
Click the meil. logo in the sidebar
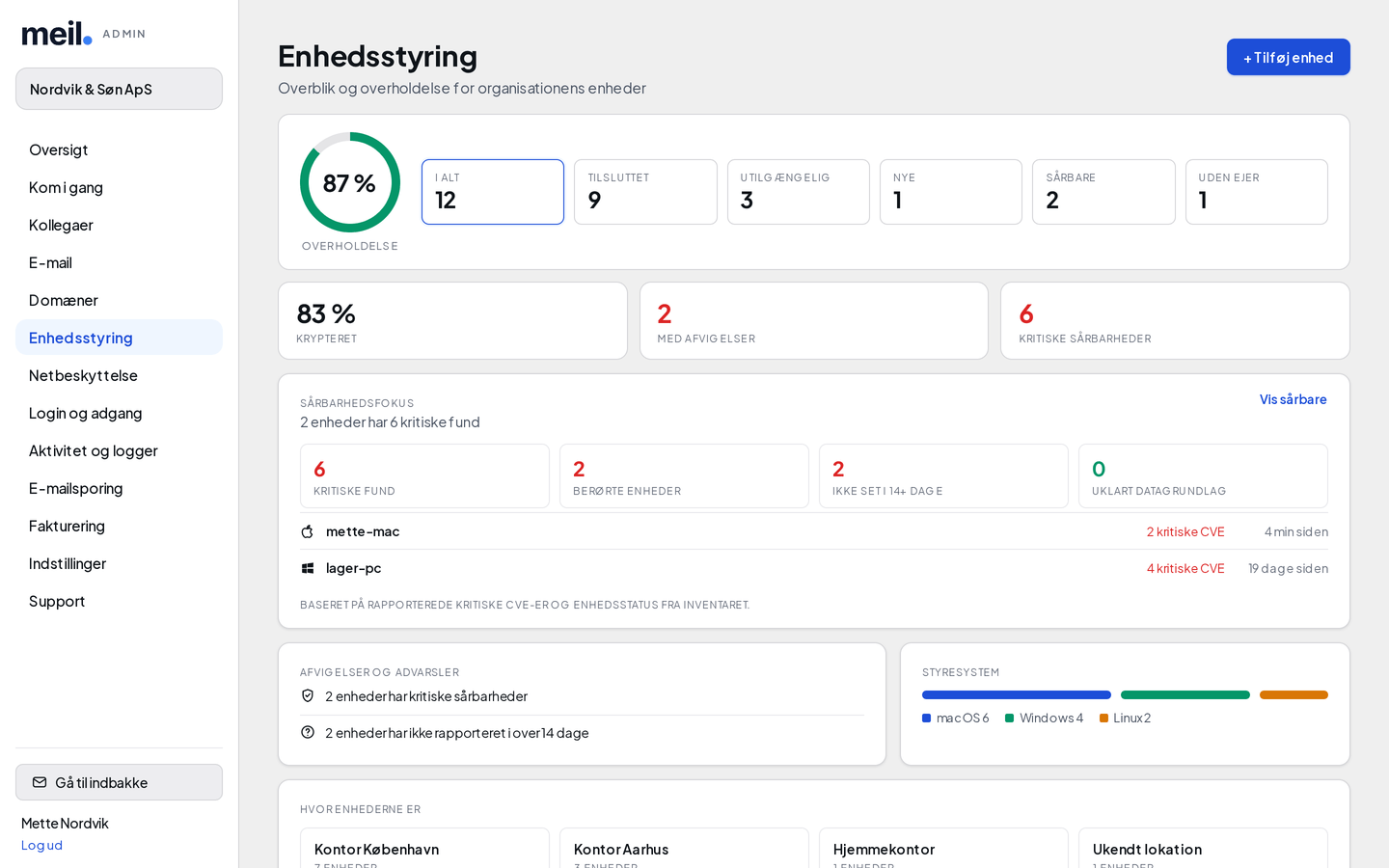(x=57, y=34)
